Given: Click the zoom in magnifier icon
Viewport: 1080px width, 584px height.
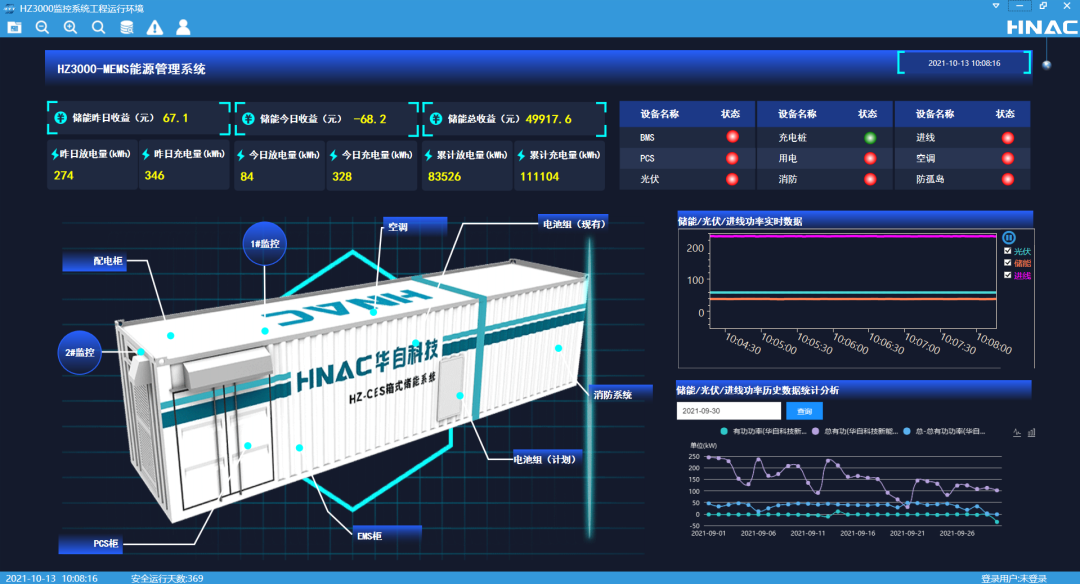Looking at the screenshot, I should [70, 27].
